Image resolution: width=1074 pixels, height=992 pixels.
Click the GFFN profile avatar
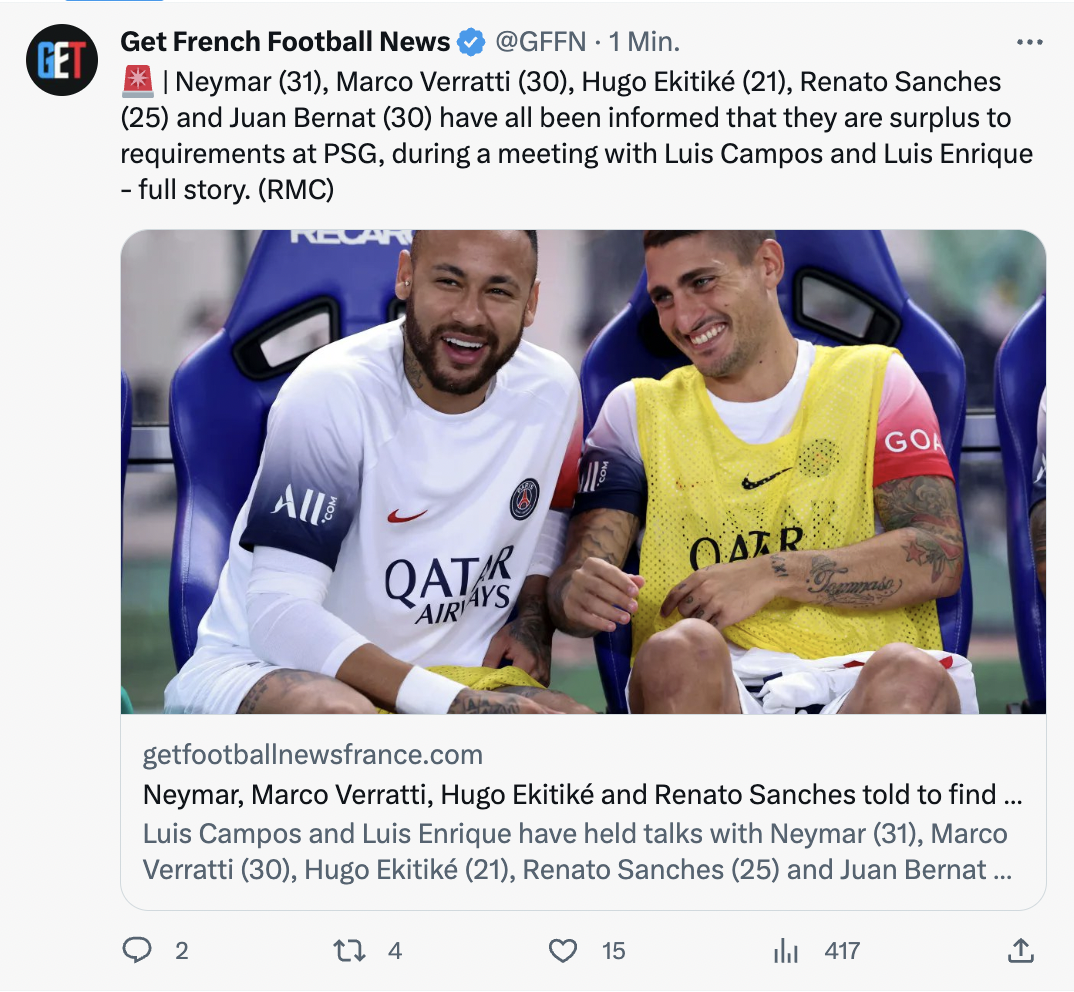click(x=61, y=59)
